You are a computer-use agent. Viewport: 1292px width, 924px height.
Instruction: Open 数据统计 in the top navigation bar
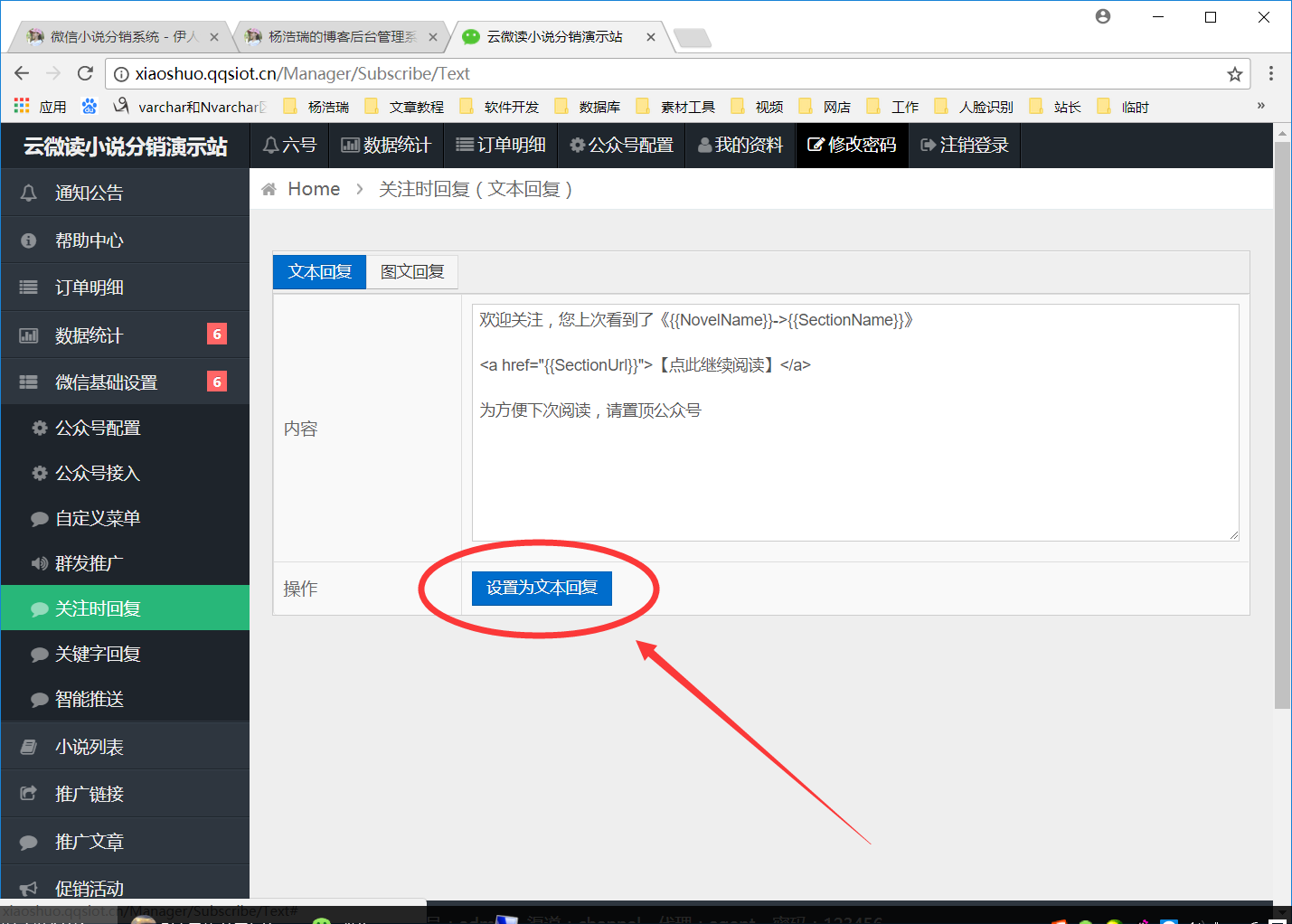coord(386,145)
